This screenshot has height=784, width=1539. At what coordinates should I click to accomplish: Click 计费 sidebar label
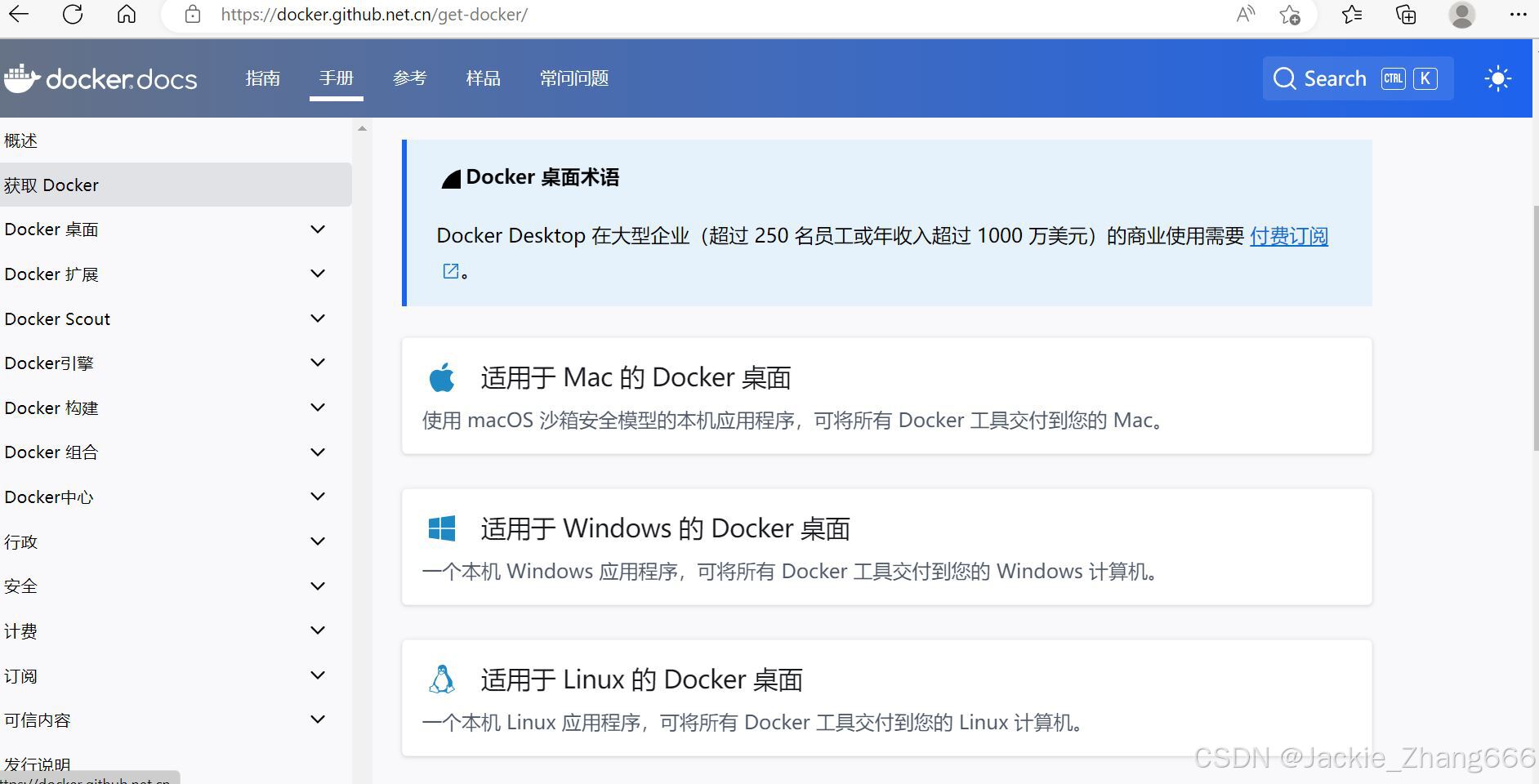pos(20,630)
